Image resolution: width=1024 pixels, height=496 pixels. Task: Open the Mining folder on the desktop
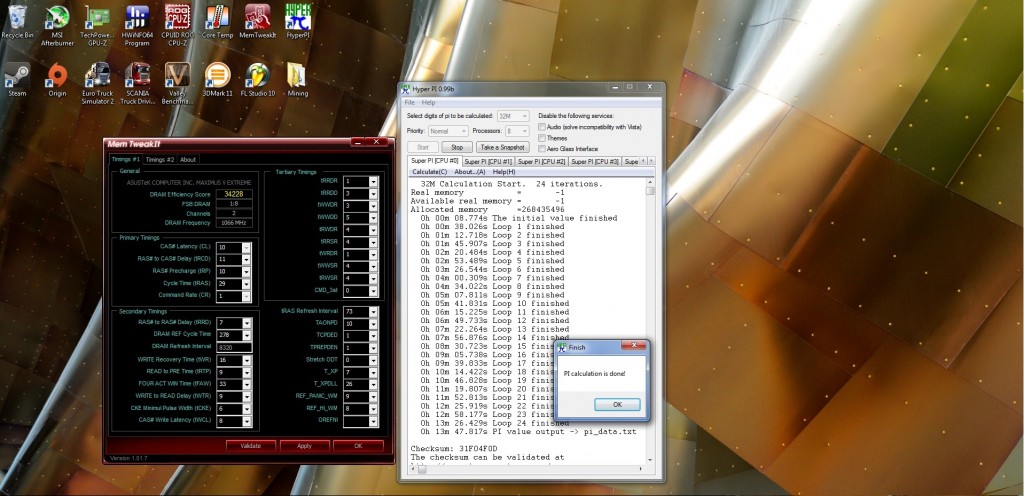(297, 80)
